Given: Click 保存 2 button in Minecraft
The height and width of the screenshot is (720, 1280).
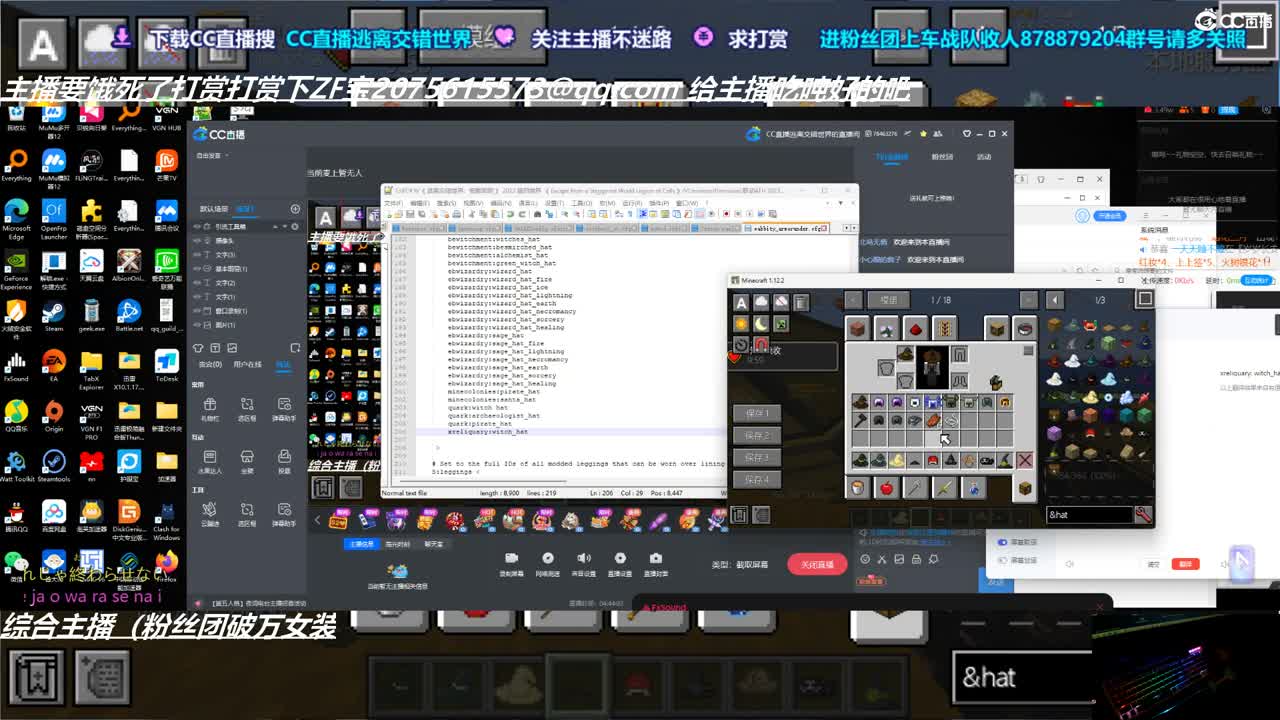Looking at the screenshot, I should point(757,435).
